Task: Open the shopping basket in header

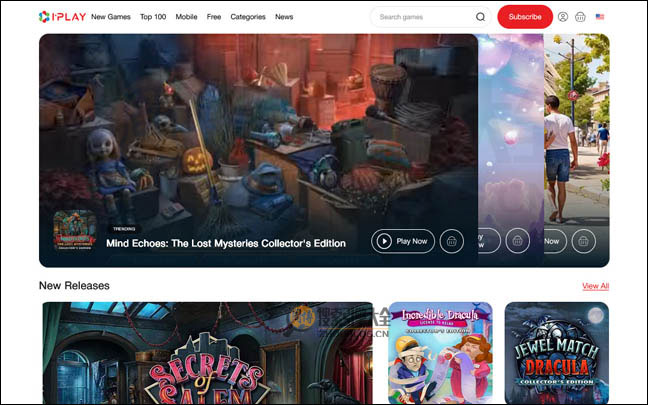Action: (581, 17)
